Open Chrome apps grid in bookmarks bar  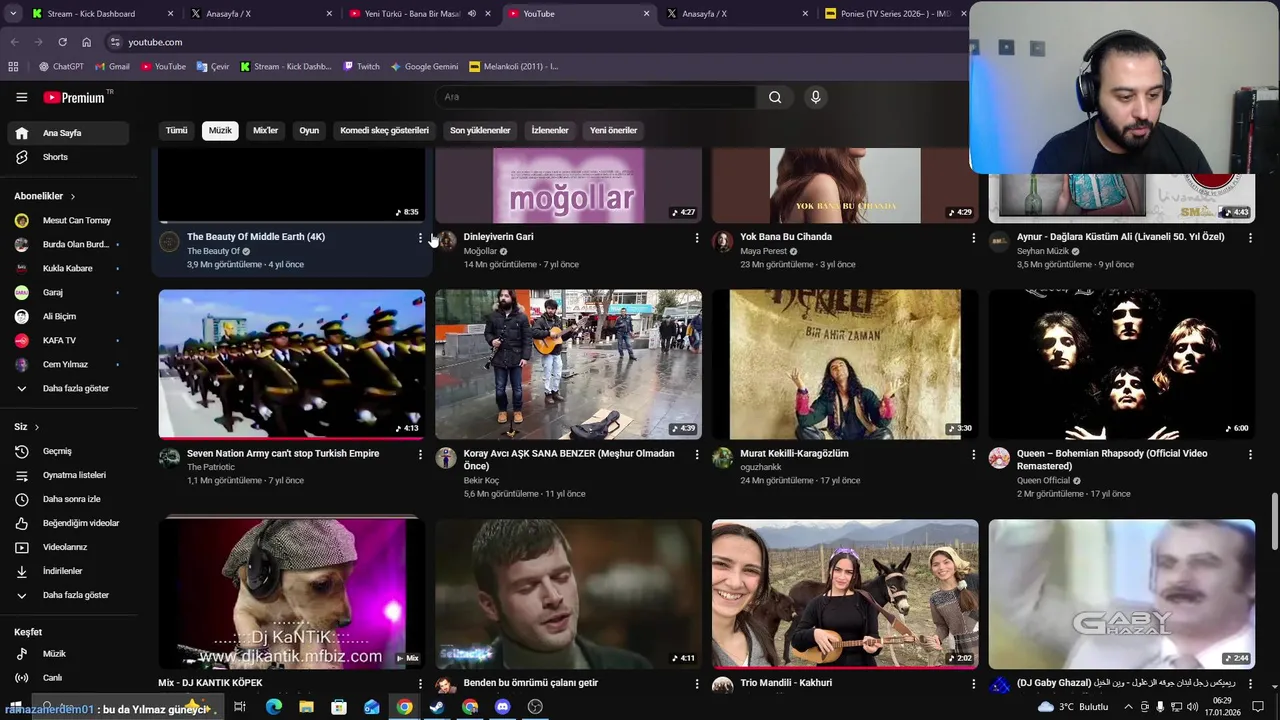click(13, 67)
